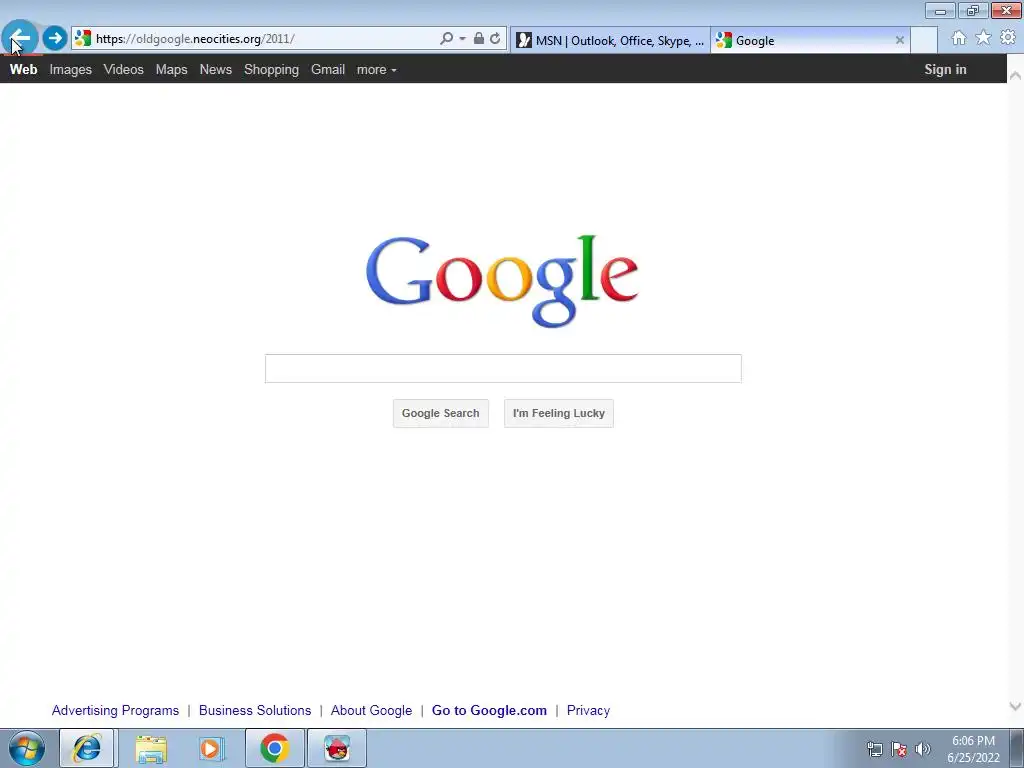This screenshot has width=1024, height=768.
Task: Minimize the Internet Explorer window
Action: coord(940,10)
